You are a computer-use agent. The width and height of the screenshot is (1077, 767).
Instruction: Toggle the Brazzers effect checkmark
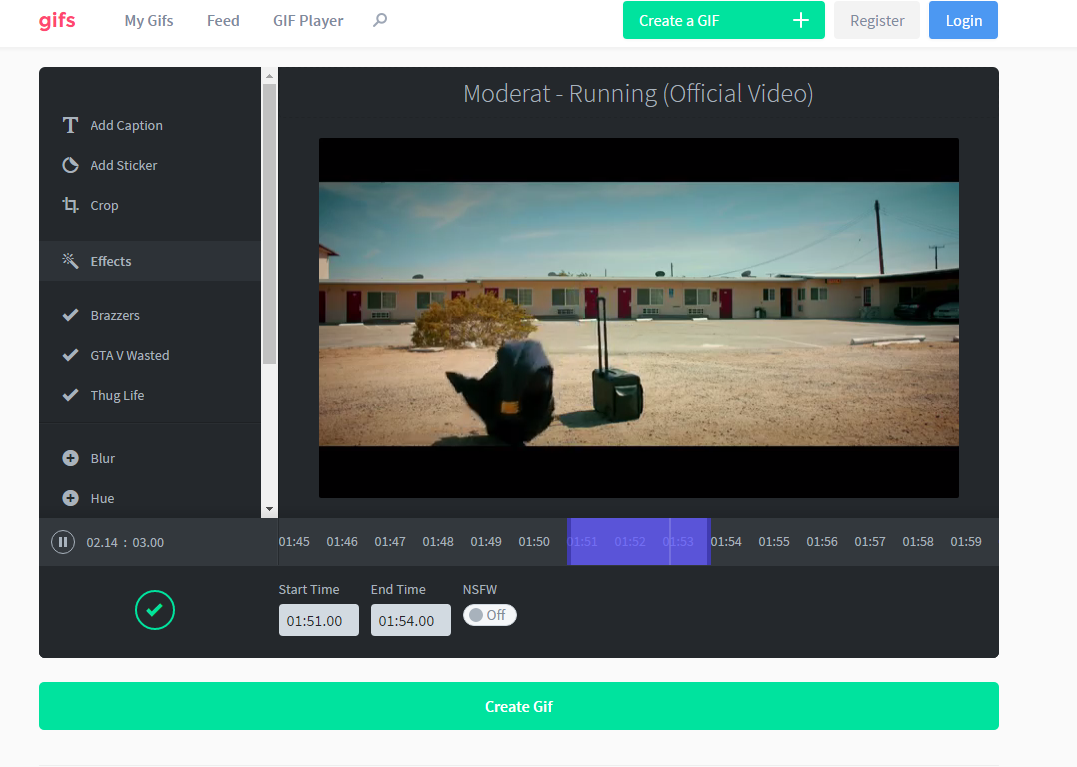(x=70, y=315)
